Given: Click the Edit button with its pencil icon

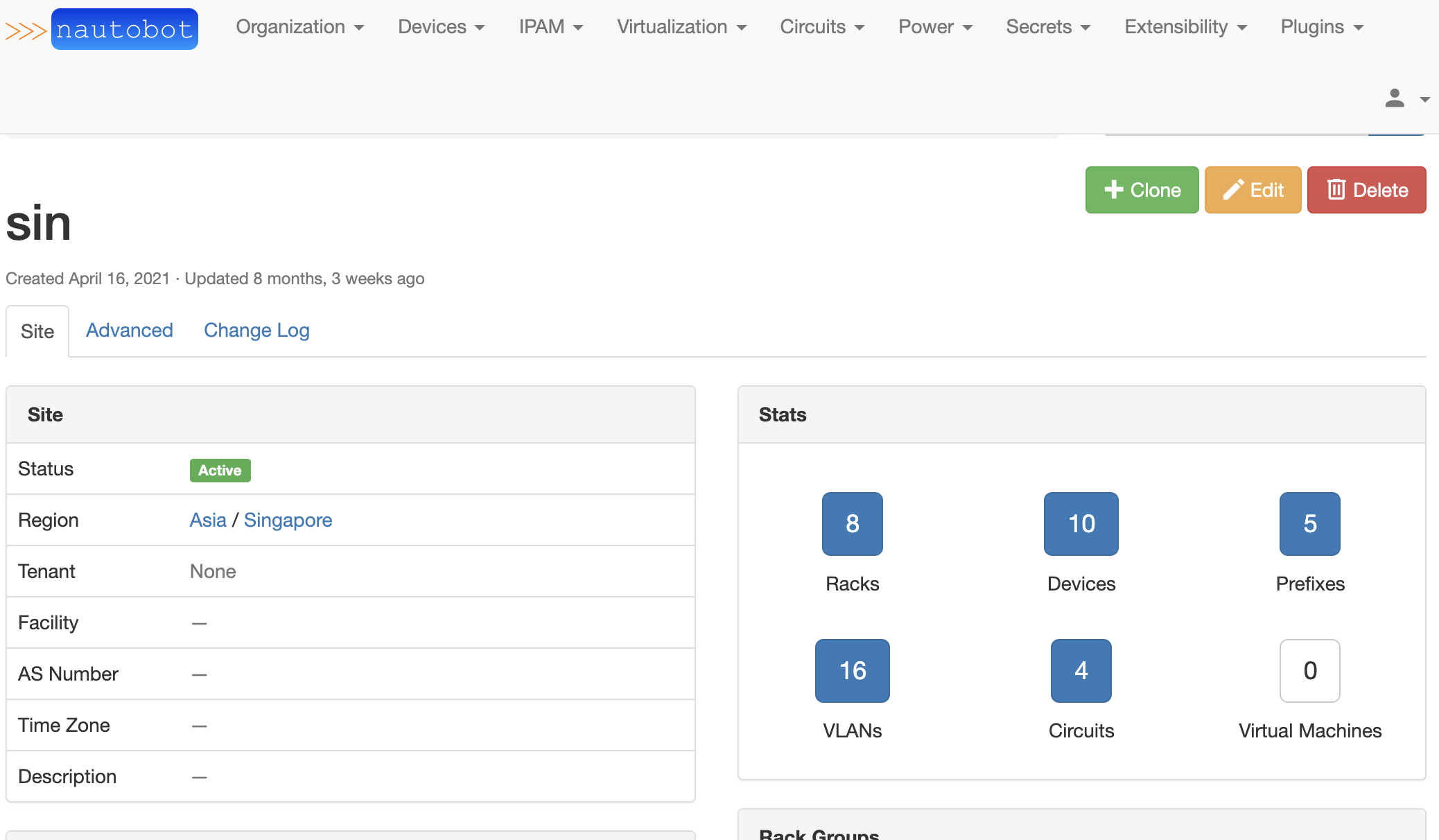Looking at the screenshot, I should pyautogui.click(x=1253, y=190).
